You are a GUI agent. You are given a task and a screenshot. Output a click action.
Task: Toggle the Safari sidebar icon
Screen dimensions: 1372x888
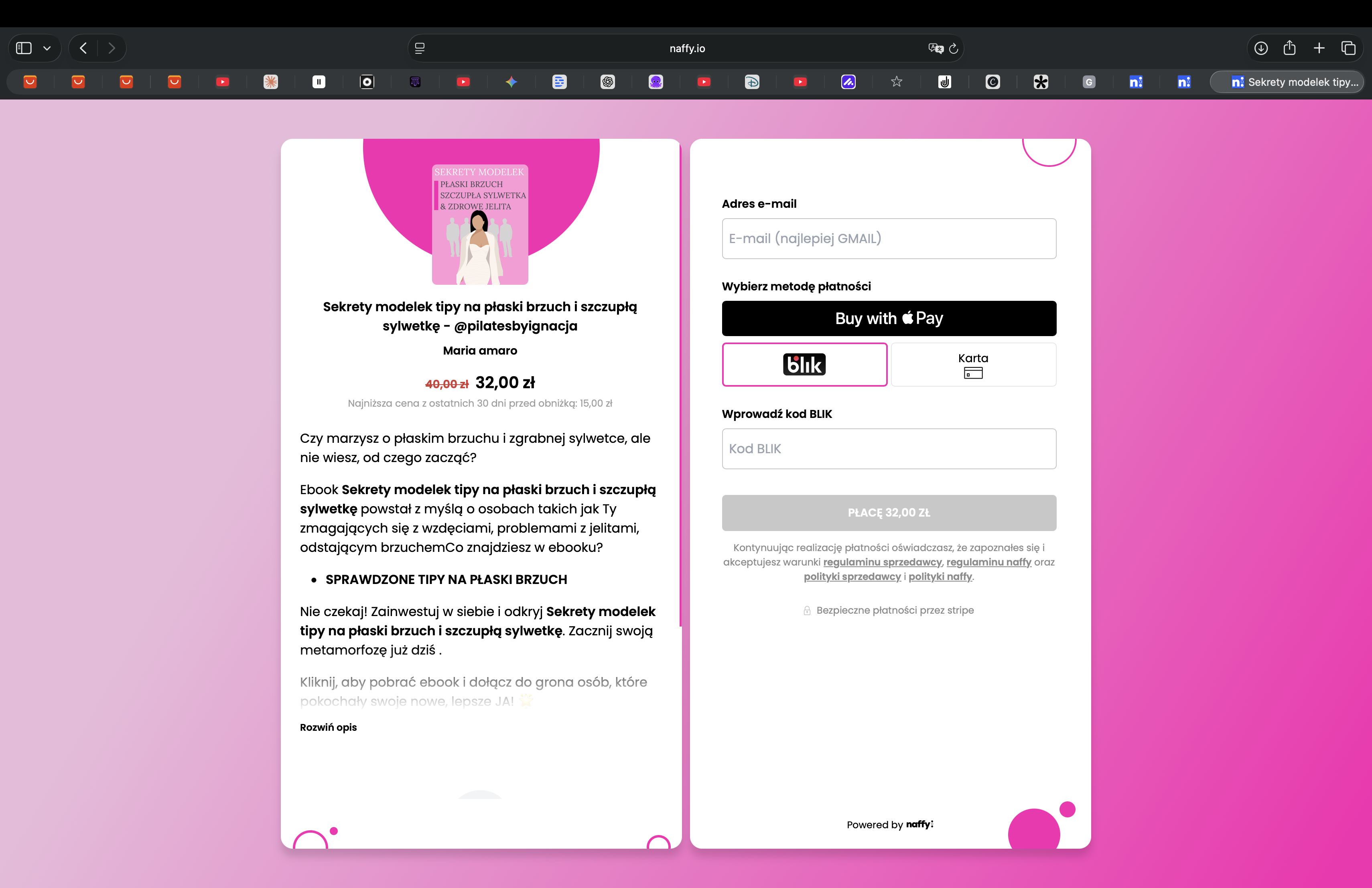(x=24, y=49)
